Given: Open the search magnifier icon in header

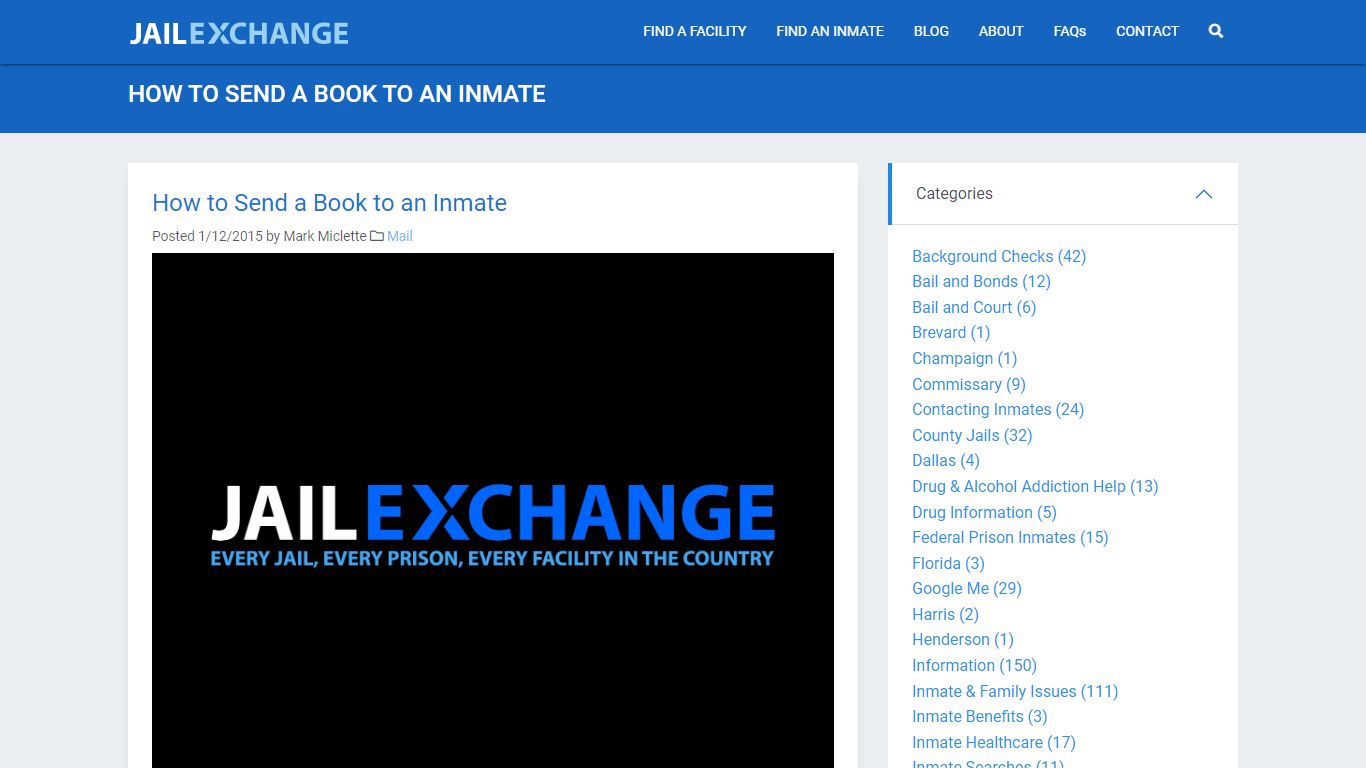Looking at the screenshot, I should pyautogui.click(x=1215, y=31).
